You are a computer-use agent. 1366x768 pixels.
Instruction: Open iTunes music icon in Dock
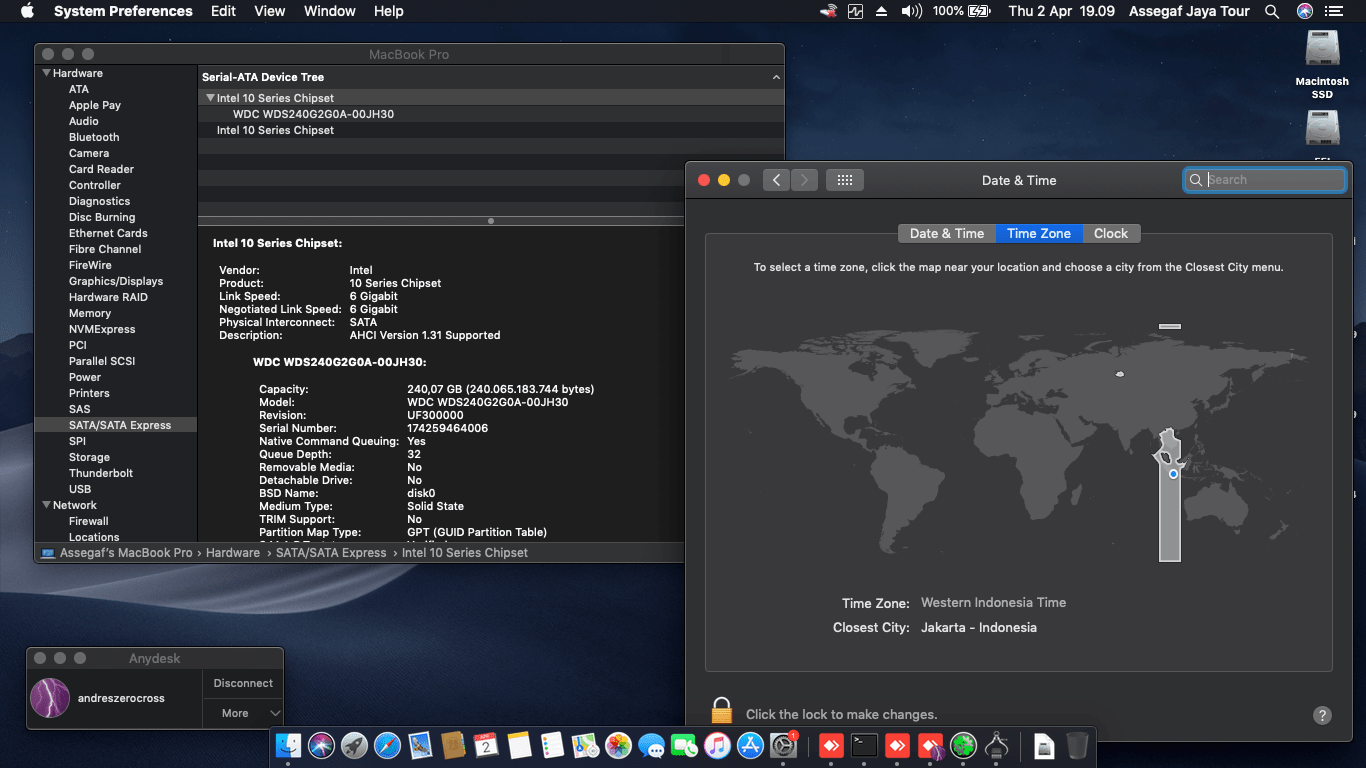click(717, 745)
